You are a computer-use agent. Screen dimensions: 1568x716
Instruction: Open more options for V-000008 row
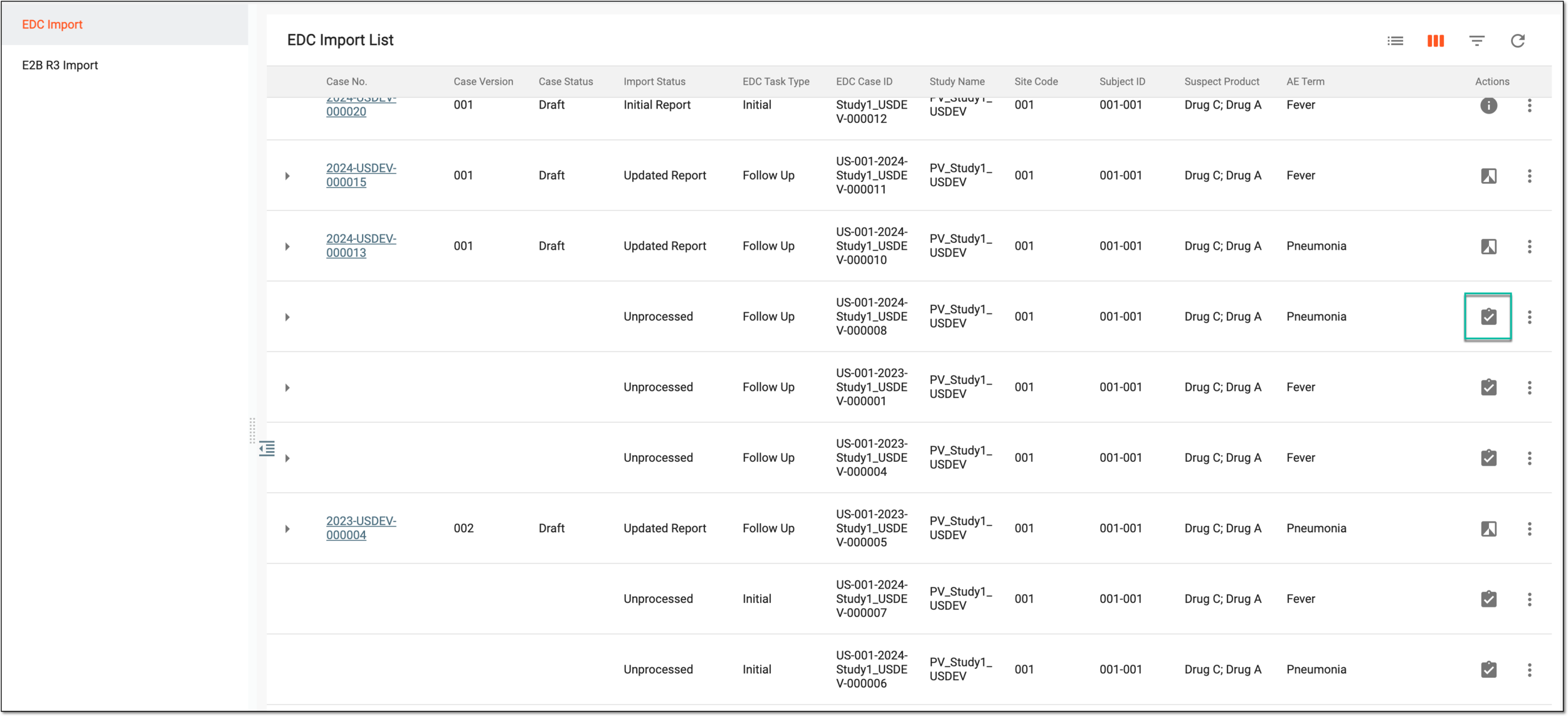pos(1529,317)
